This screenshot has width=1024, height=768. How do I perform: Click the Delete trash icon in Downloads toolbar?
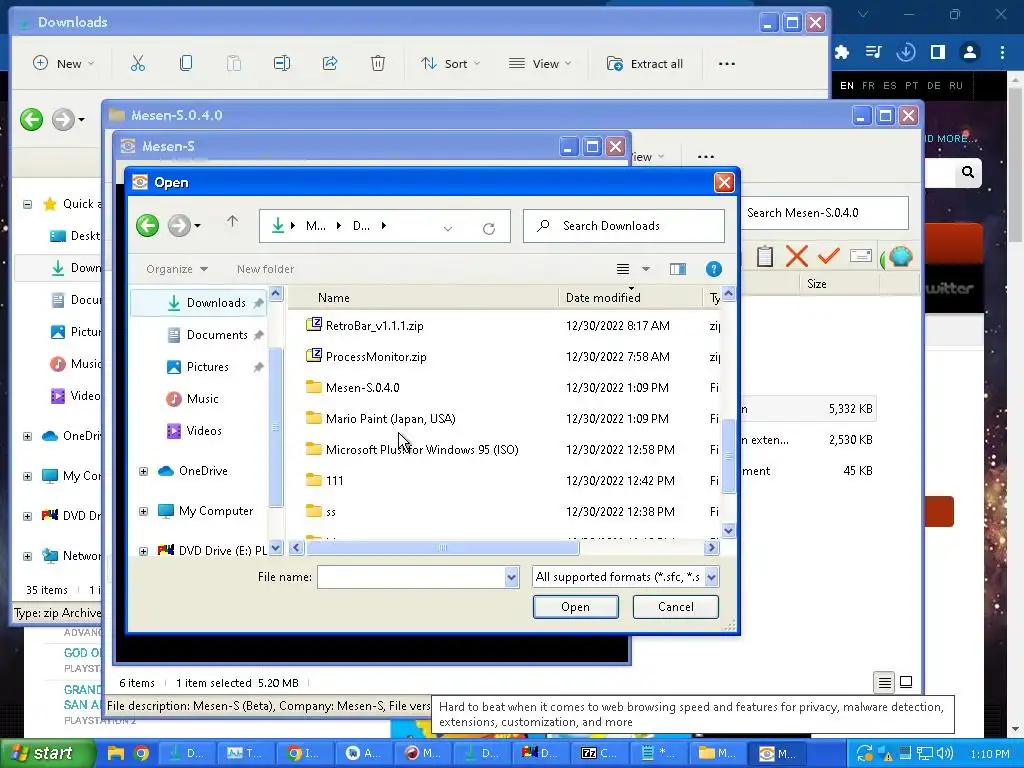(377, 63)
